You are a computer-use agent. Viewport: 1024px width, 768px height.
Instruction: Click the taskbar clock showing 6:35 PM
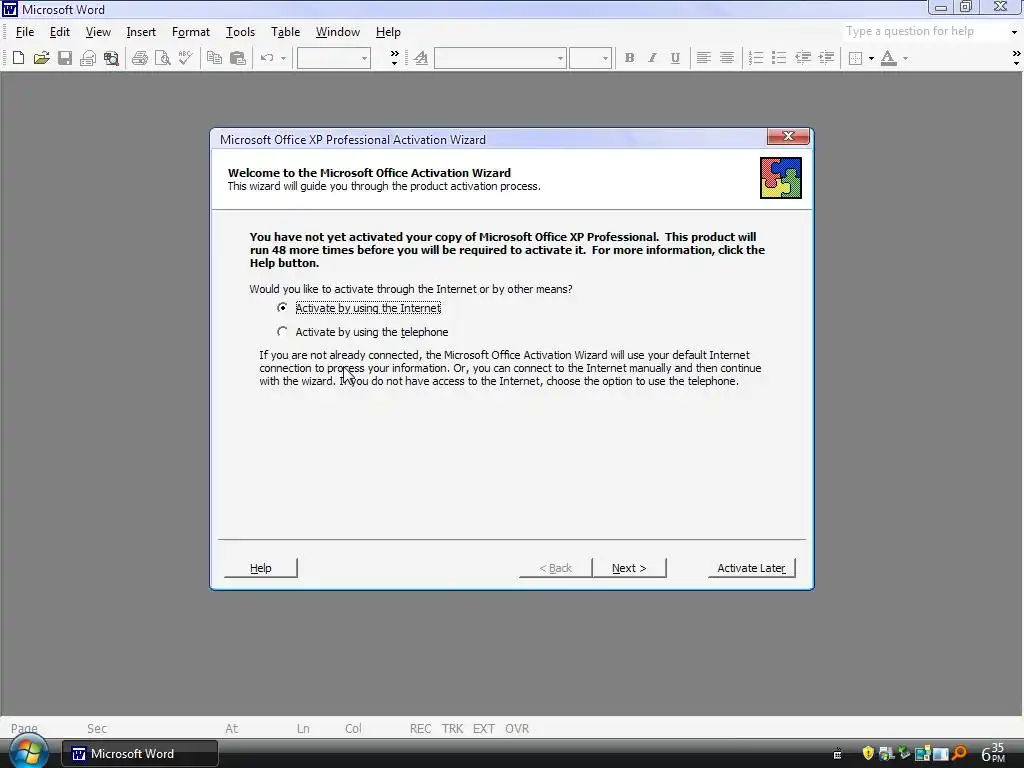pos(994,753)
